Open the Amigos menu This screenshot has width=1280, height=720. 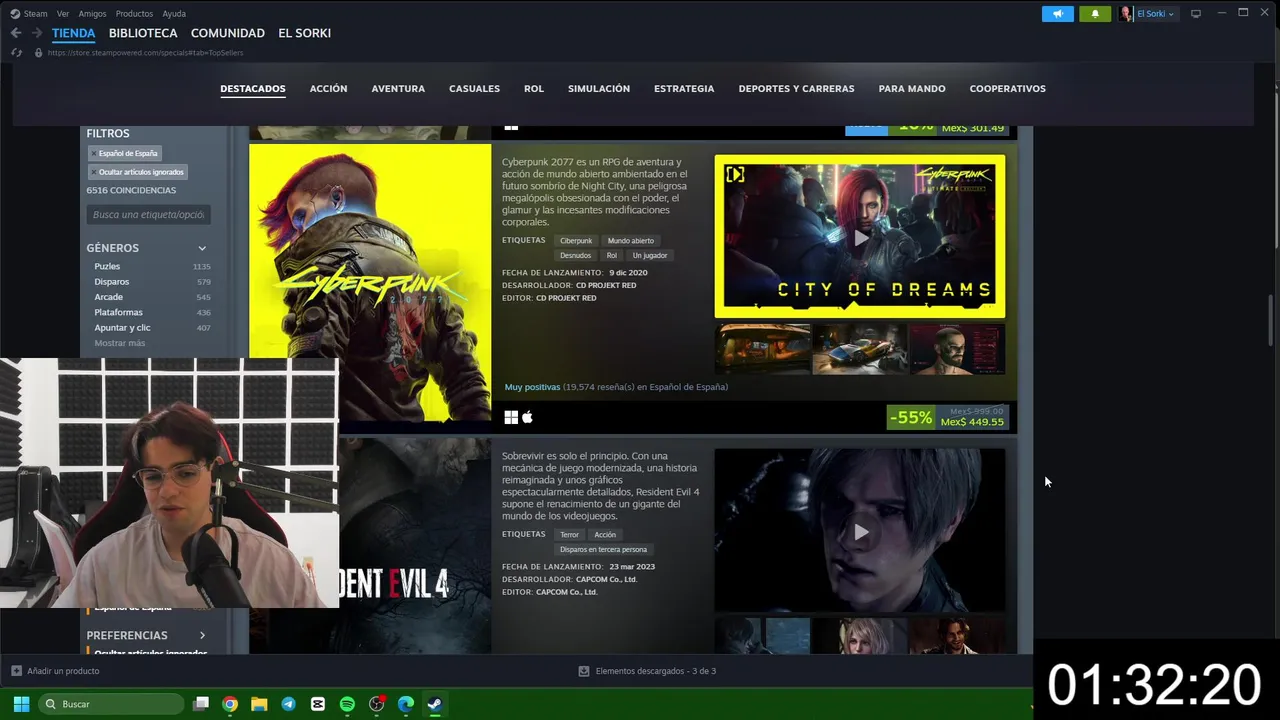(92, 14)
